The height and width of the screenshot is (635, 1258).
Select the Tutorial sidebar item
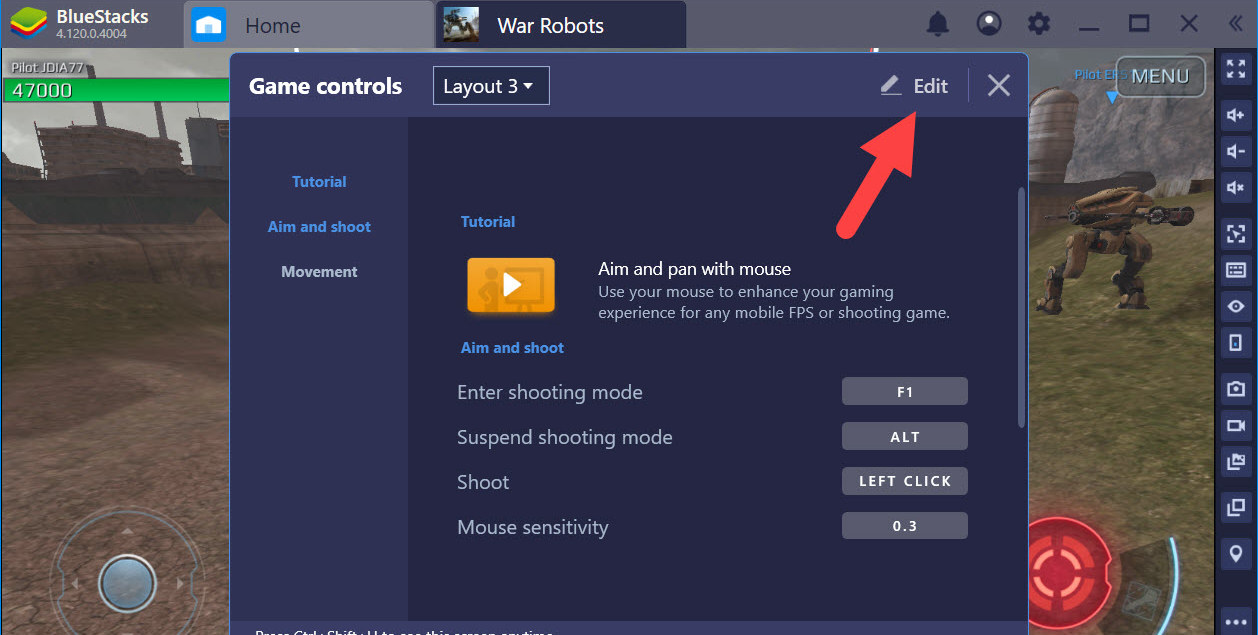click(319, 182)
